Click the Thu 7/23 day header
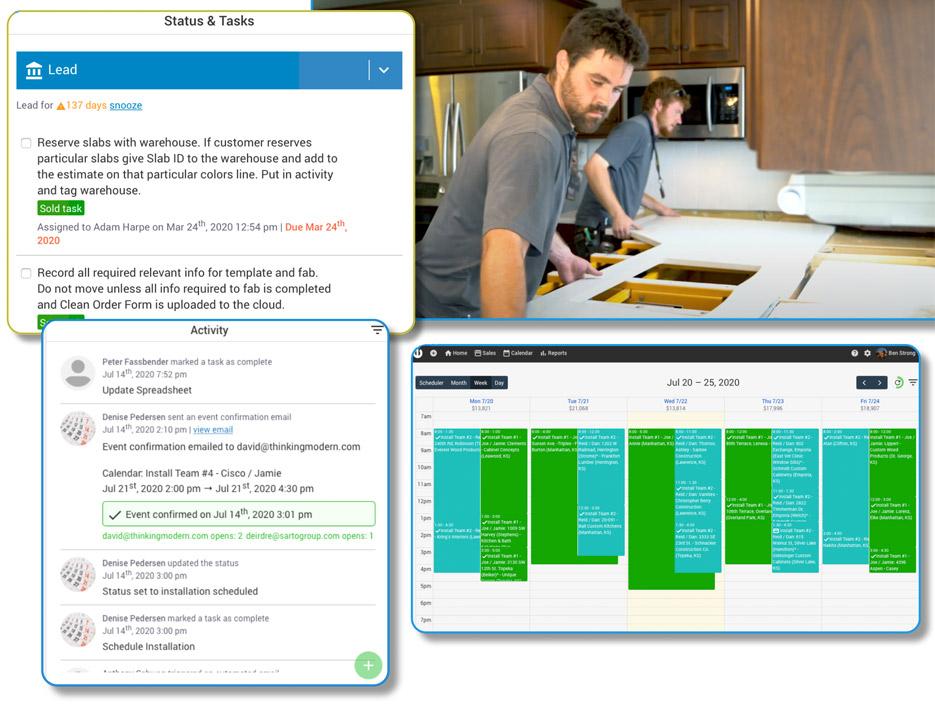Viewport: 935px width, 704px height. (773, 401)
